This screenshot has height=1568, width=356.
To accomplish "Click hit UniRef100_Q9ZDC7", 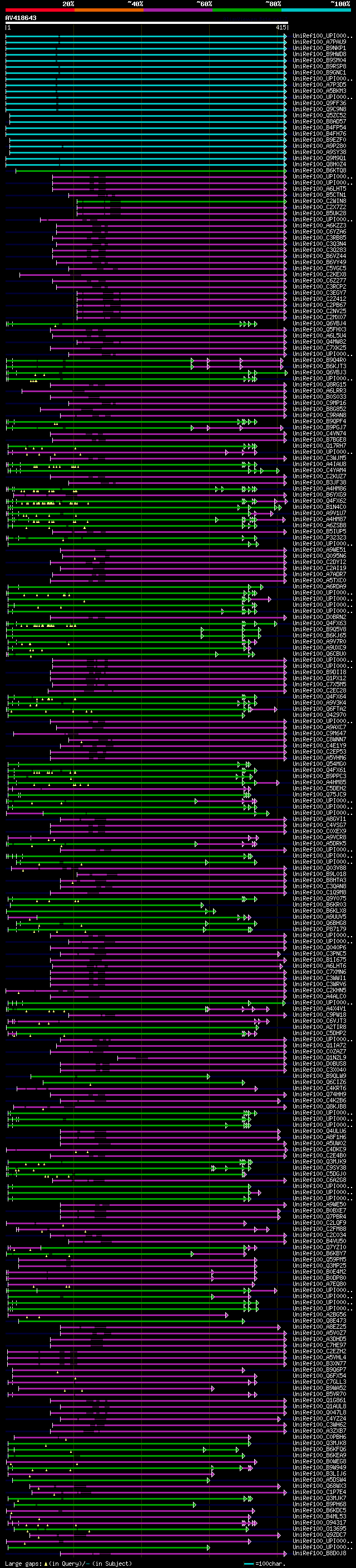I will [x=319, y=1535].
